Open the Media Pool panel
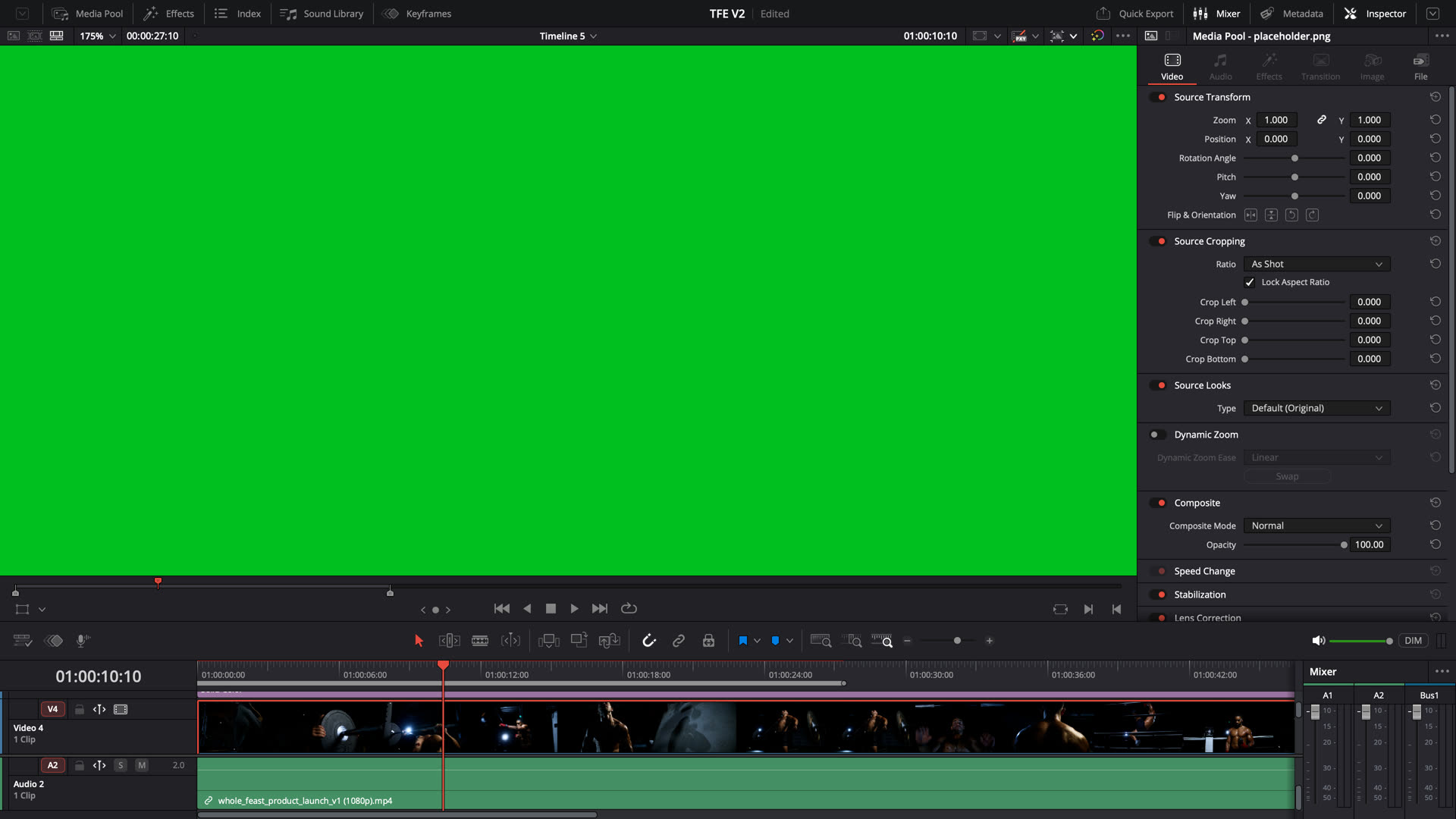This screenshot has width=1456, height=819. point(87,14)
